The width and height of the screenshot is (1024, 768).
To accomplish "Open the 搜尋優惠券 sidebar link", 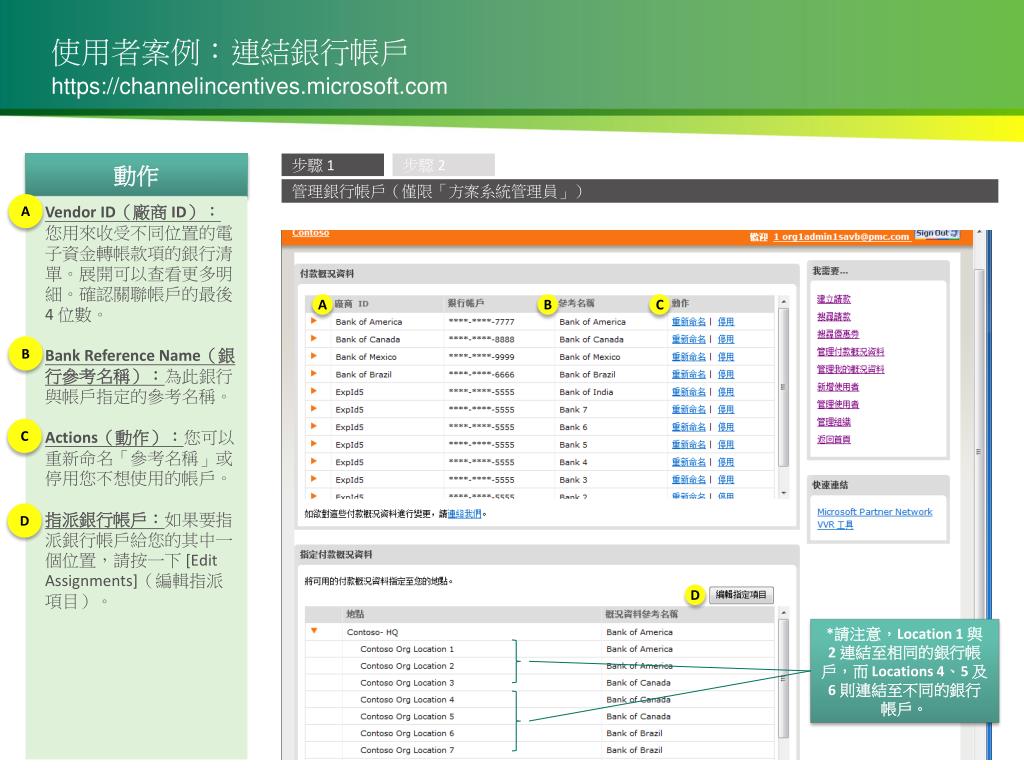I will click(838, 334).
